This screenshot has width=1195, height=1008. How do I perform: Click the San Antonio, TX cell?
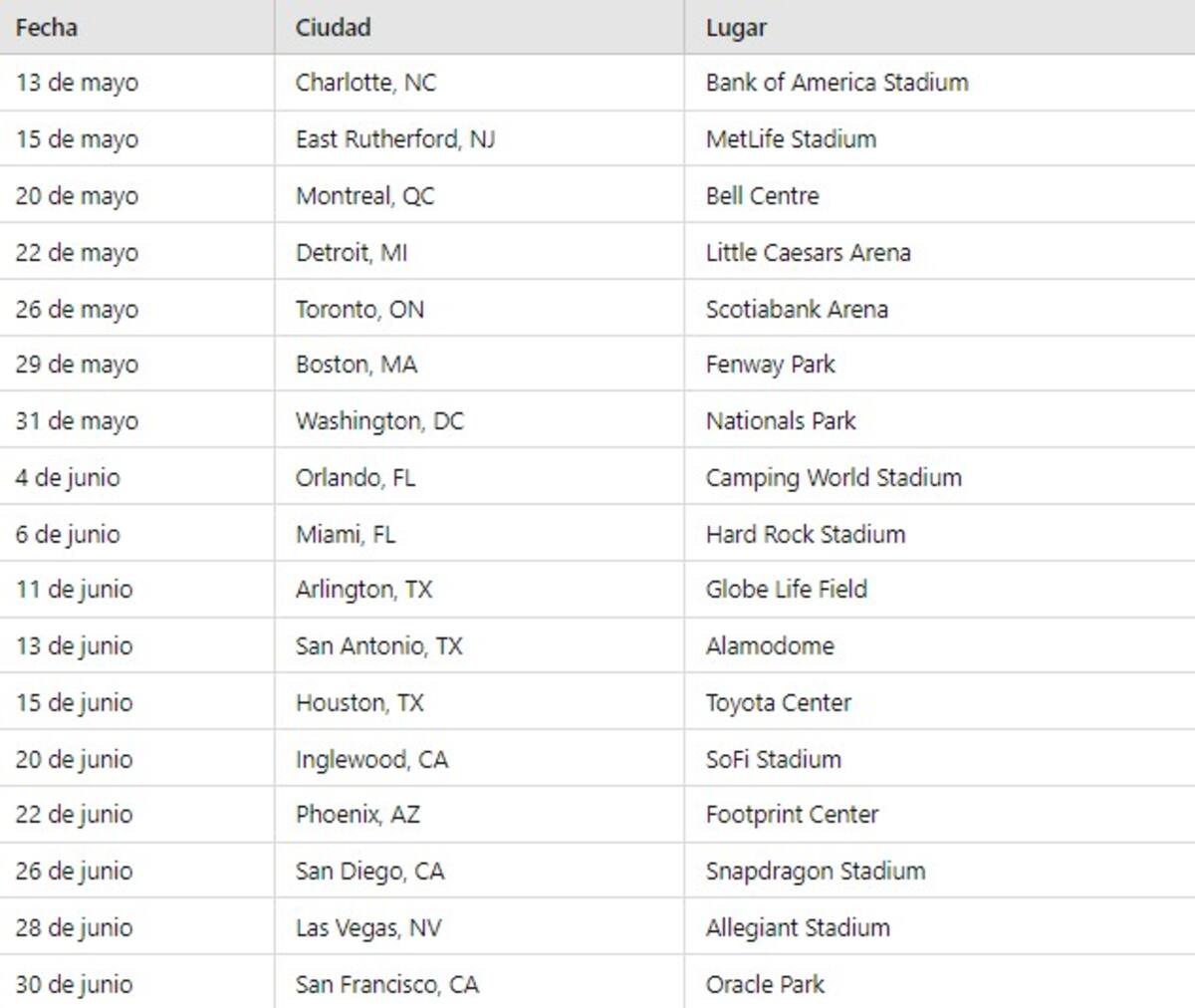coord(378,646)
